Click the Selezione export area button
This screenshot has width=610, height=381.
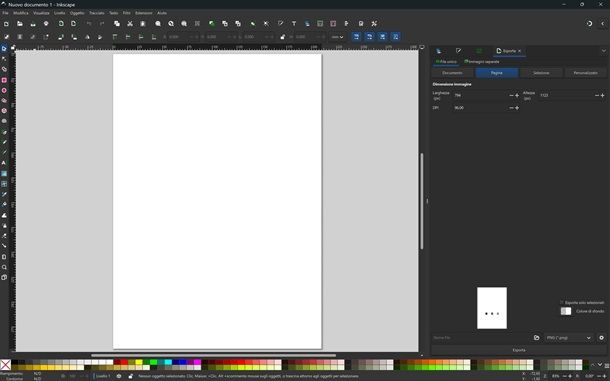[x=541, y=73]
